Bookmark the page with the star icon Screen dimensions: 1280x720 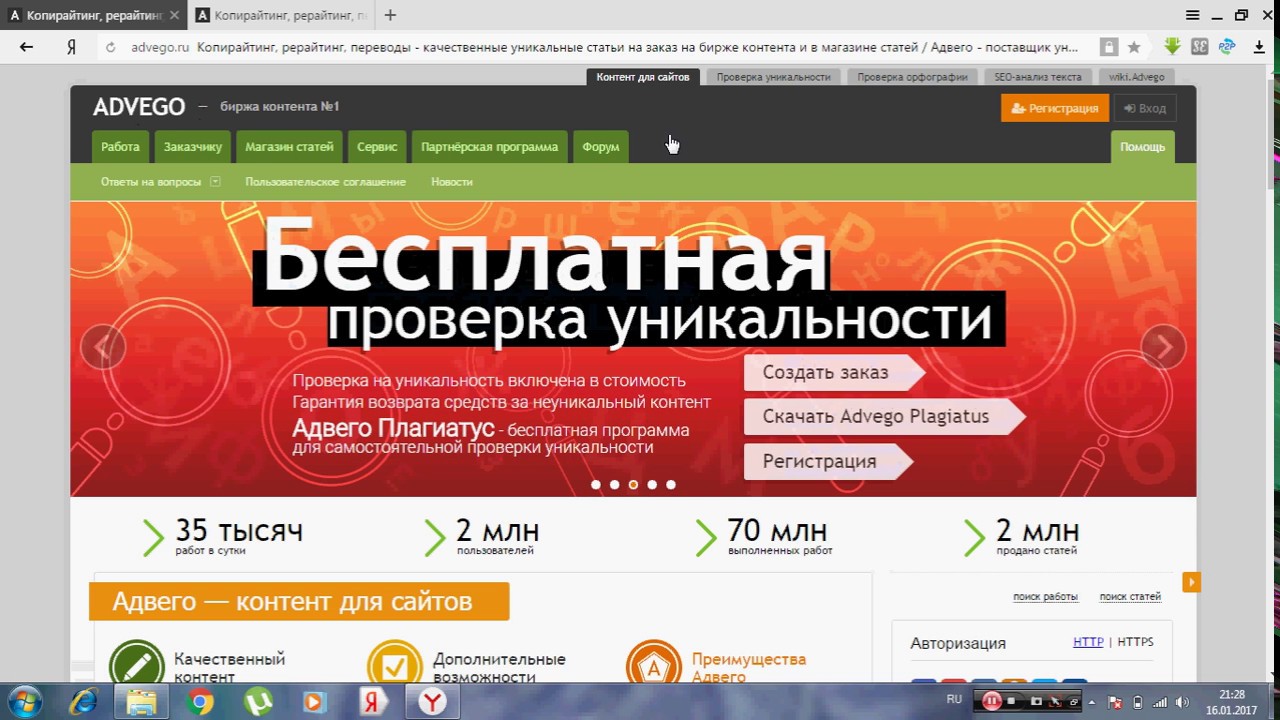(x=1134, y=47)
